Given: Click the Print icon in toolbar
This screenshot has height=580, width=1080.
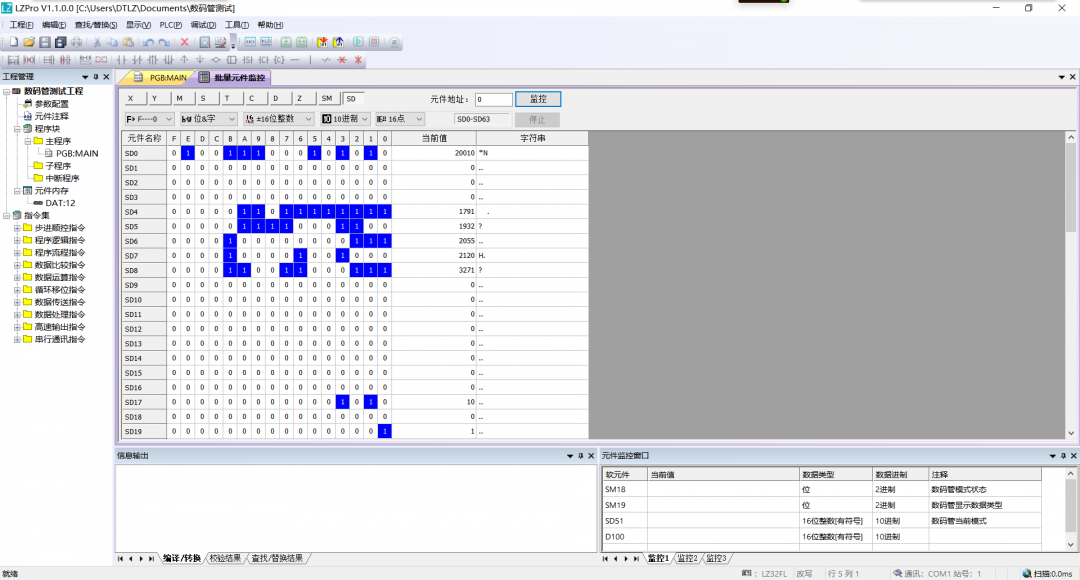Looking at the screenshot, I should tap(77, 43).
